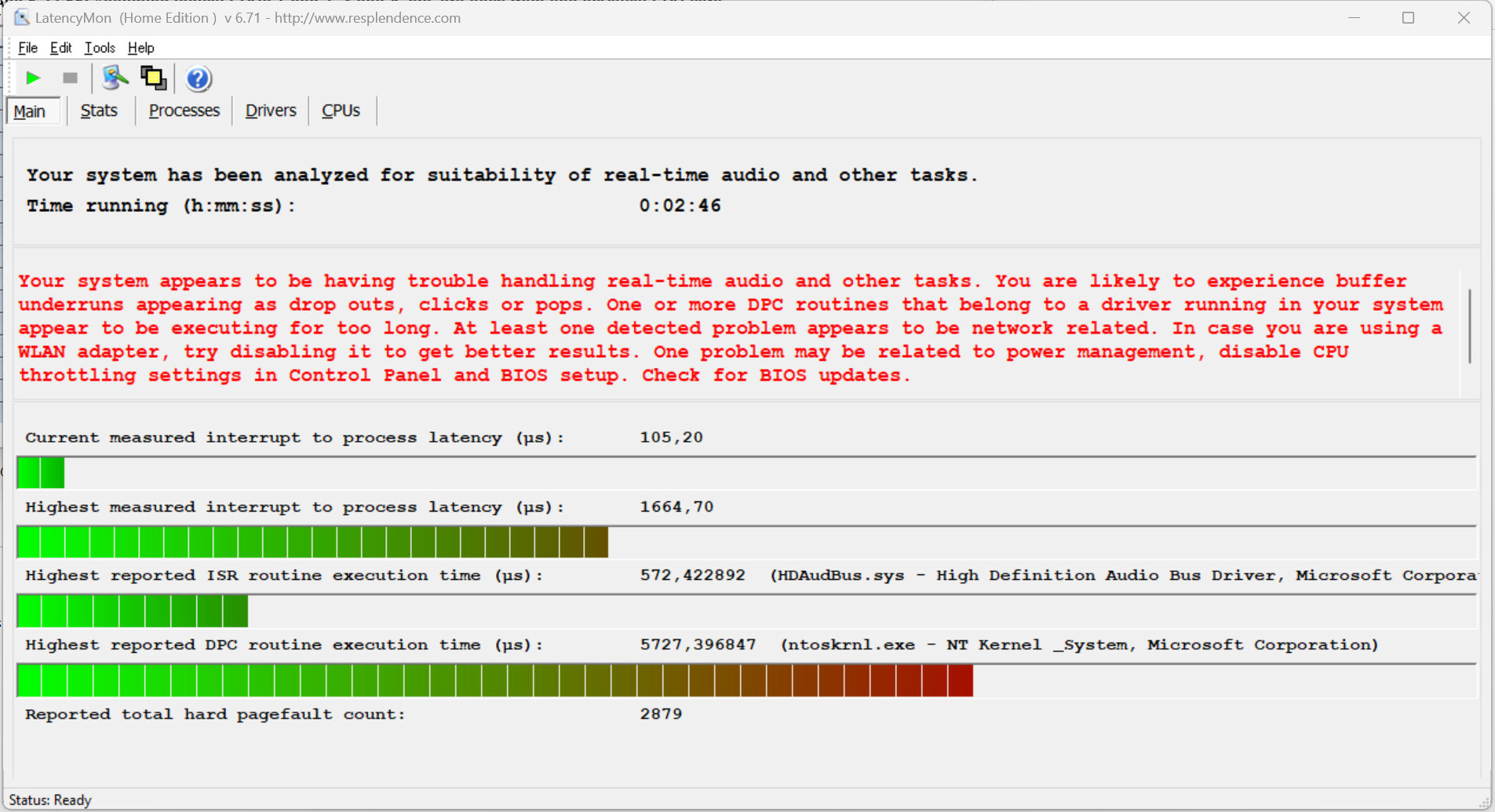Click the LatencyMon app icon in title bar

(21, 17)
